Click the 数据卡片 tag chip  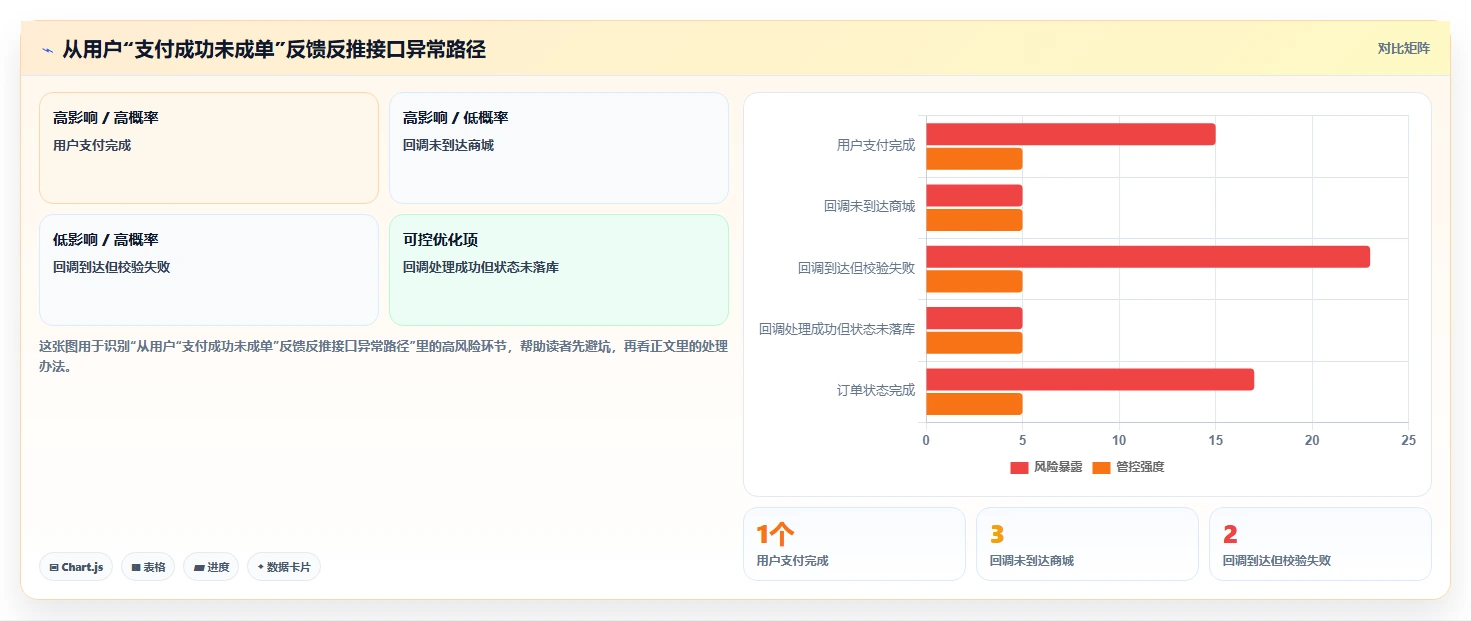(284, 567)
